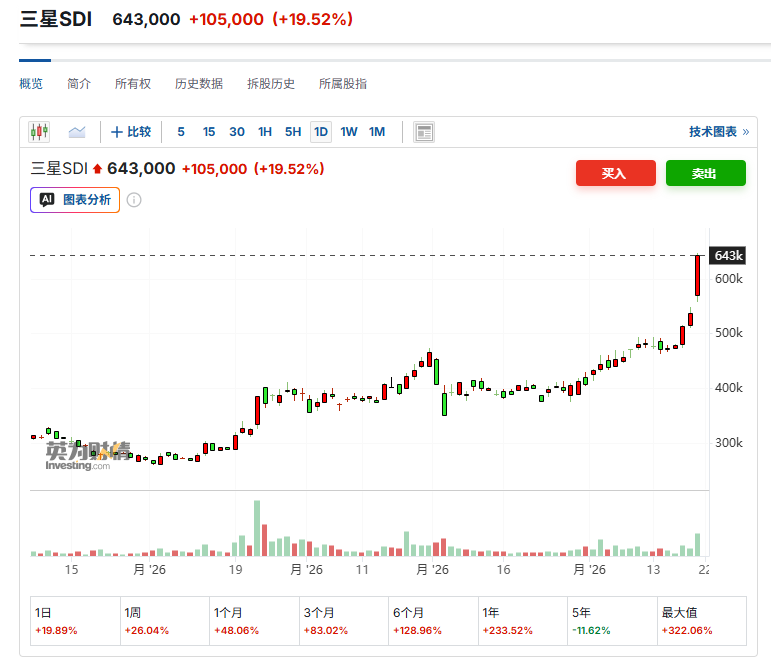Click the tallest volume bar in chart
Image resolution: width=771 pixels, height=664 pixels.
point(257,528)
